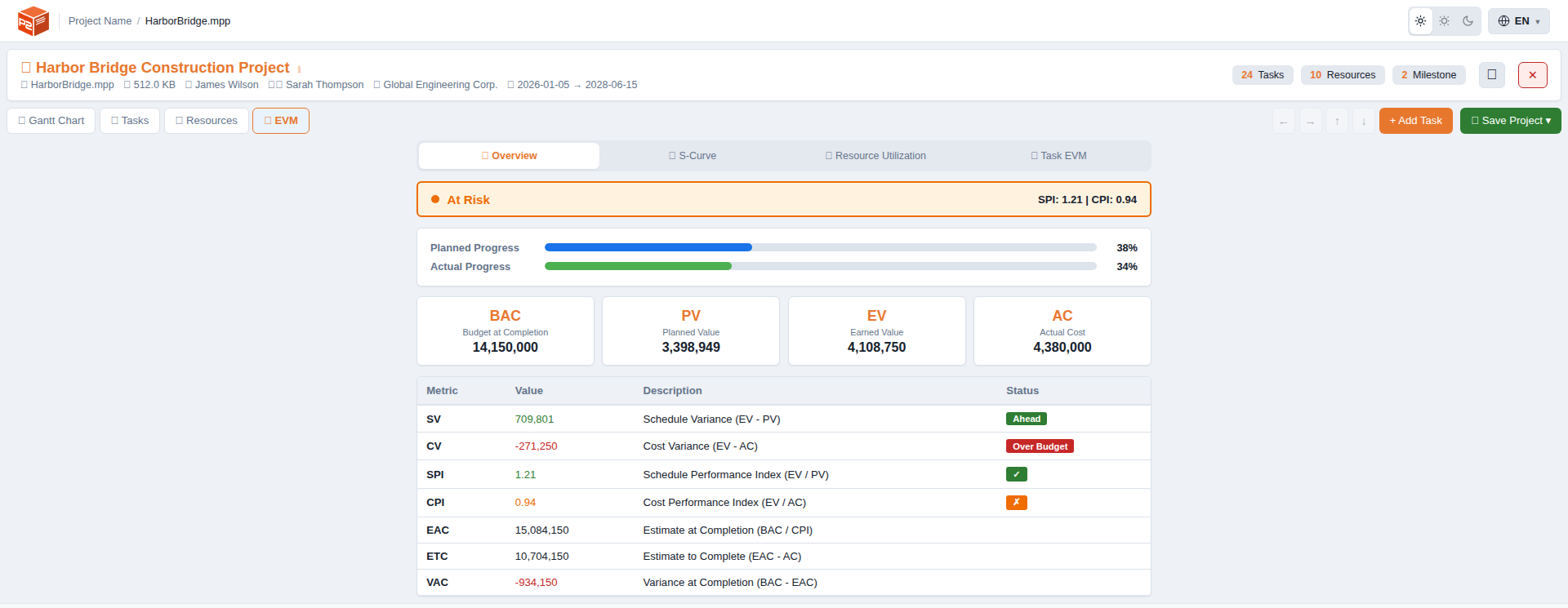
Task: Click the square icon button beside Milestone
Action: [1492, 75]
